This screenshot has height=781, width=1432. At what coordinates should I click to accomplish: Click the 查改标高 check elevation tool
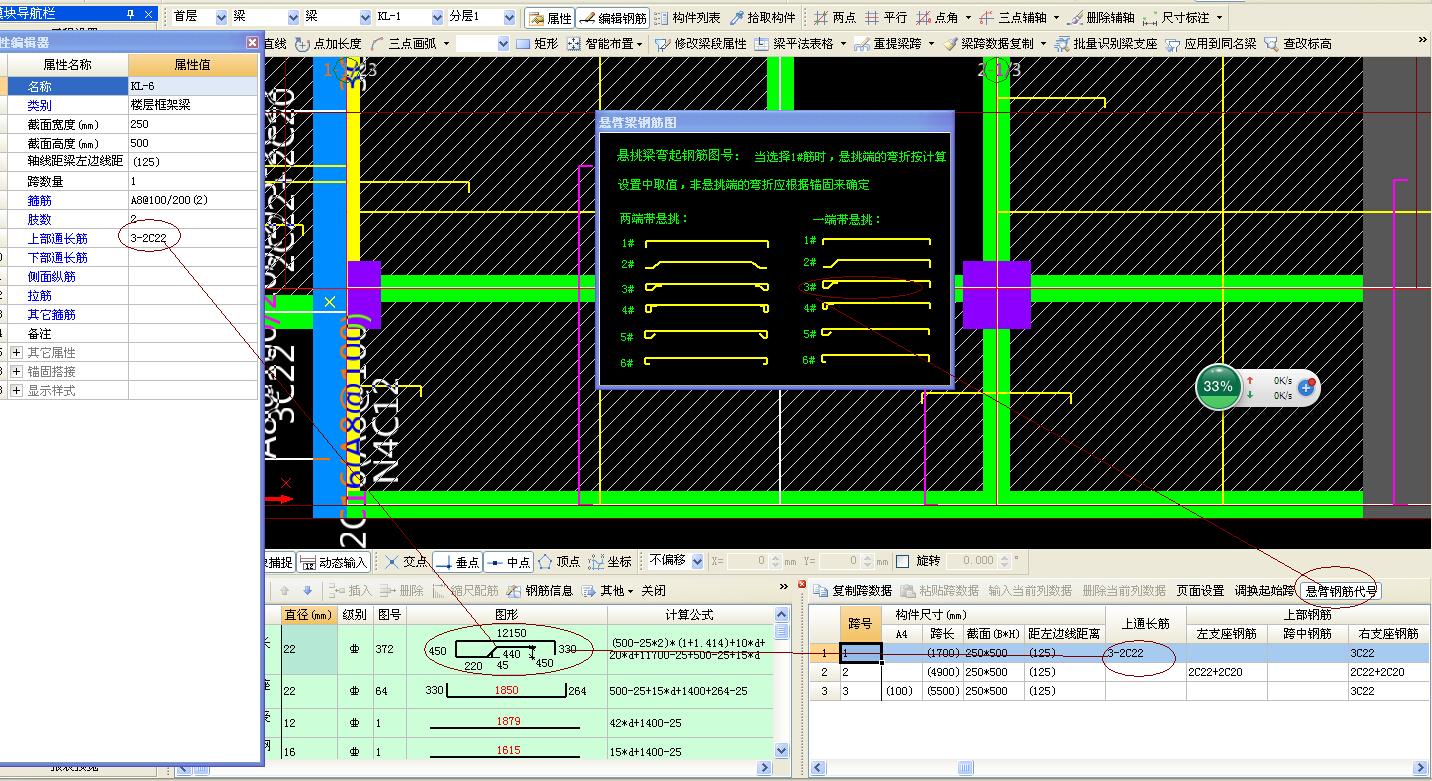(1298, 44)
